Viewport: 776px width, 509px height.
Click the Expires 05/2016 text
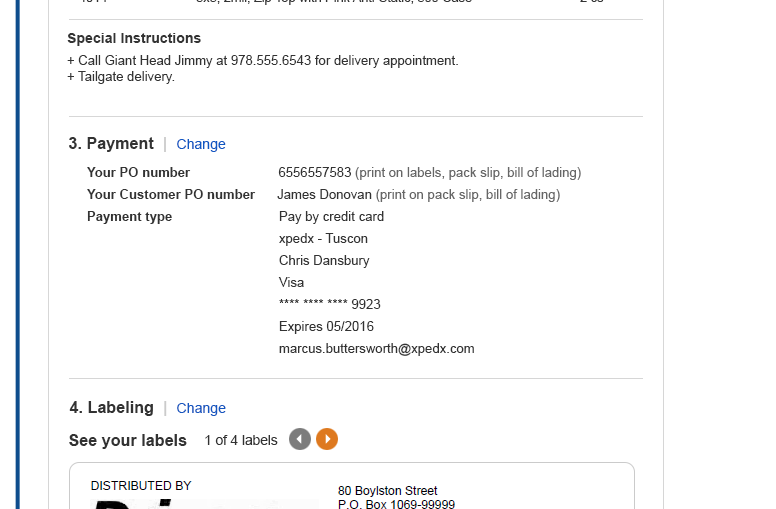[326, 326]
